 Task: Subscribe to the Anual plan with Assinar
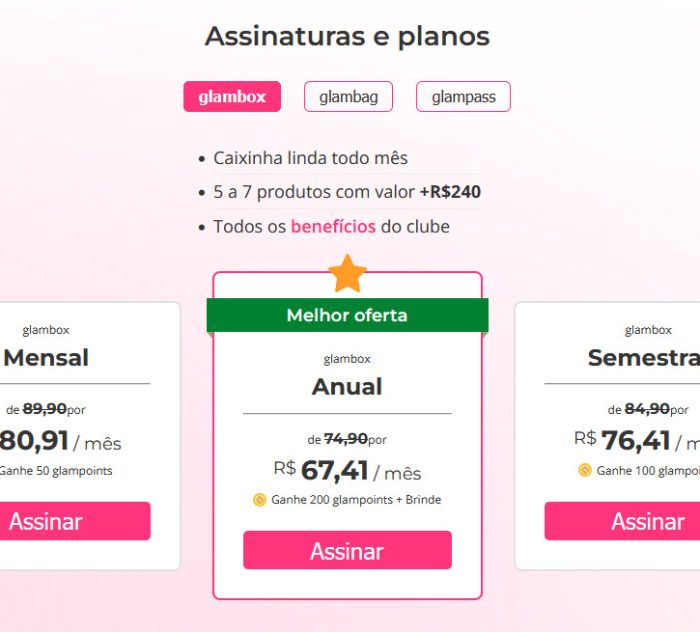(347, 550)
